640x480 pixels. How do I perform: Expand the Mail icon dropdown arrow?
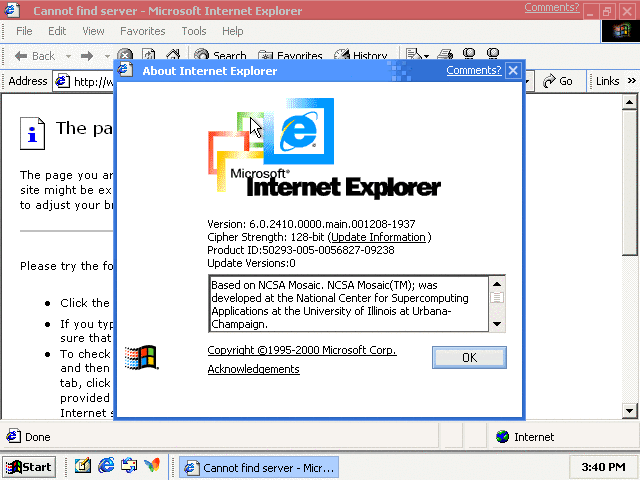(x=426, y=56)
